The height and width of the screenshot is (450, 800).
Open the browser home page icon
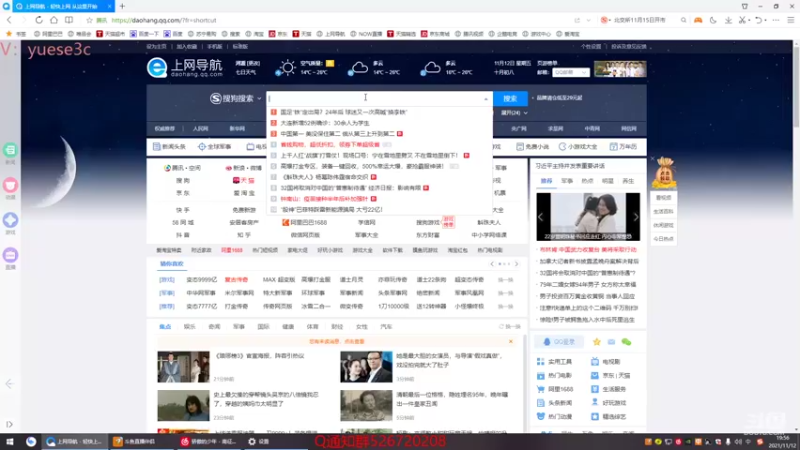[x=54, y=20]
